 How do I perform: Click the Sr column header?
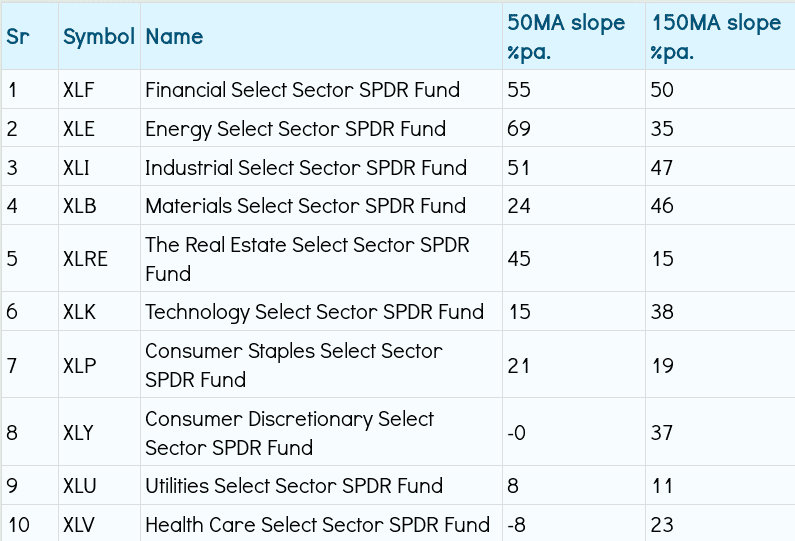tap(18, 37)
